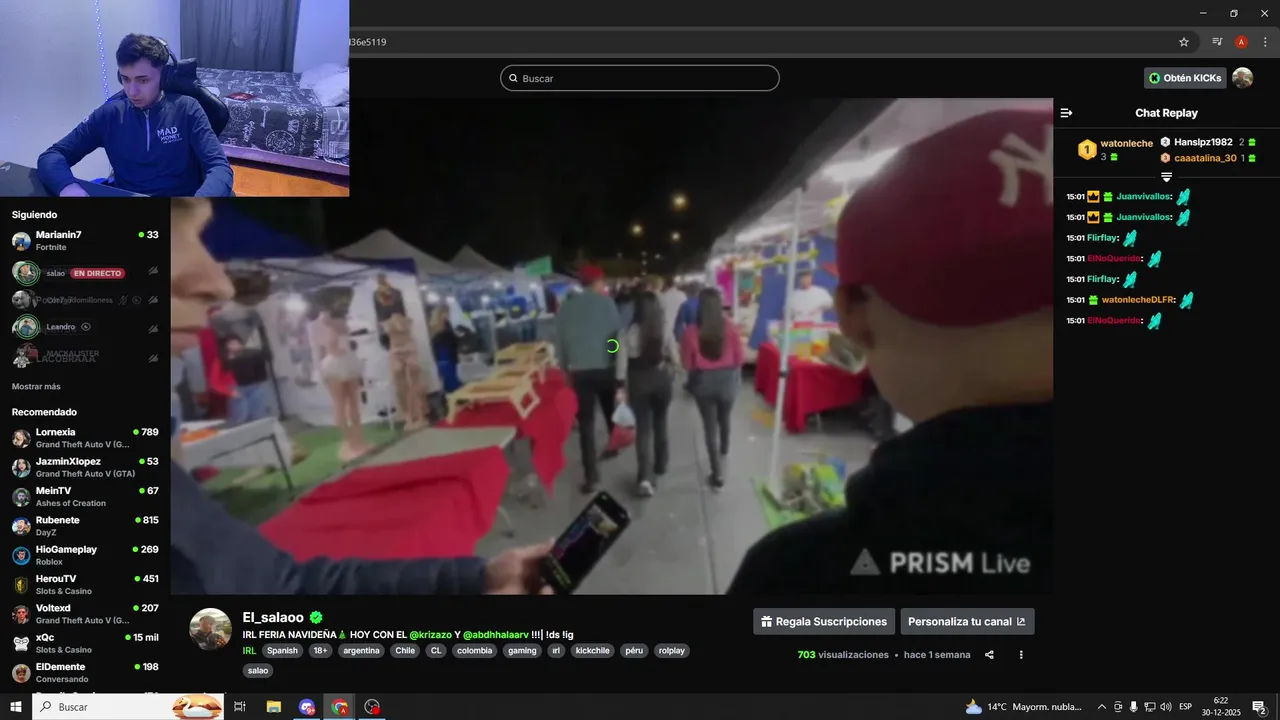Open weather widget showing 14°C
Image resolution: width=1280 pixels, height=720 pixels.
(1023, 707)
